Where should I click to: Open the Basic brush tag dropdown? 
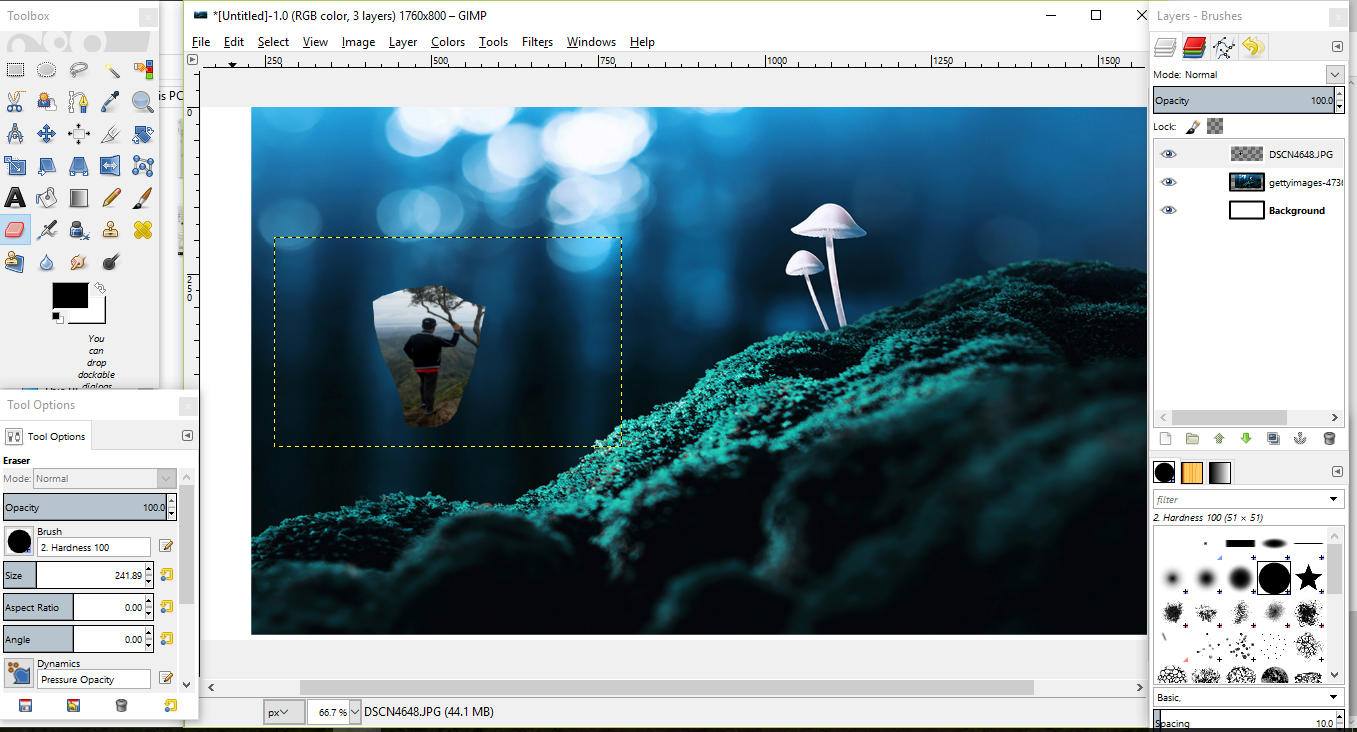(x=1334, y=697)
